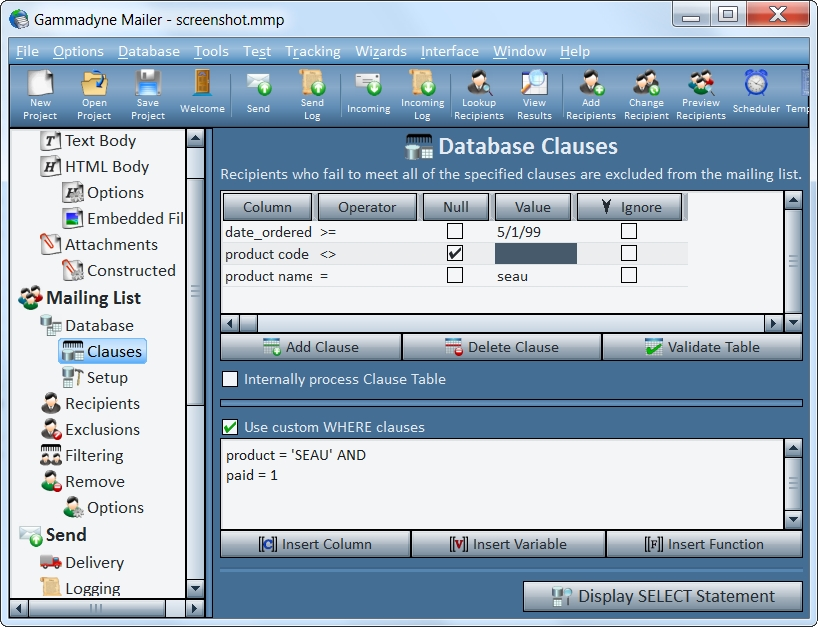Click the Delete Clause button
Screen dimensions: 818x627
click(502, 347)
